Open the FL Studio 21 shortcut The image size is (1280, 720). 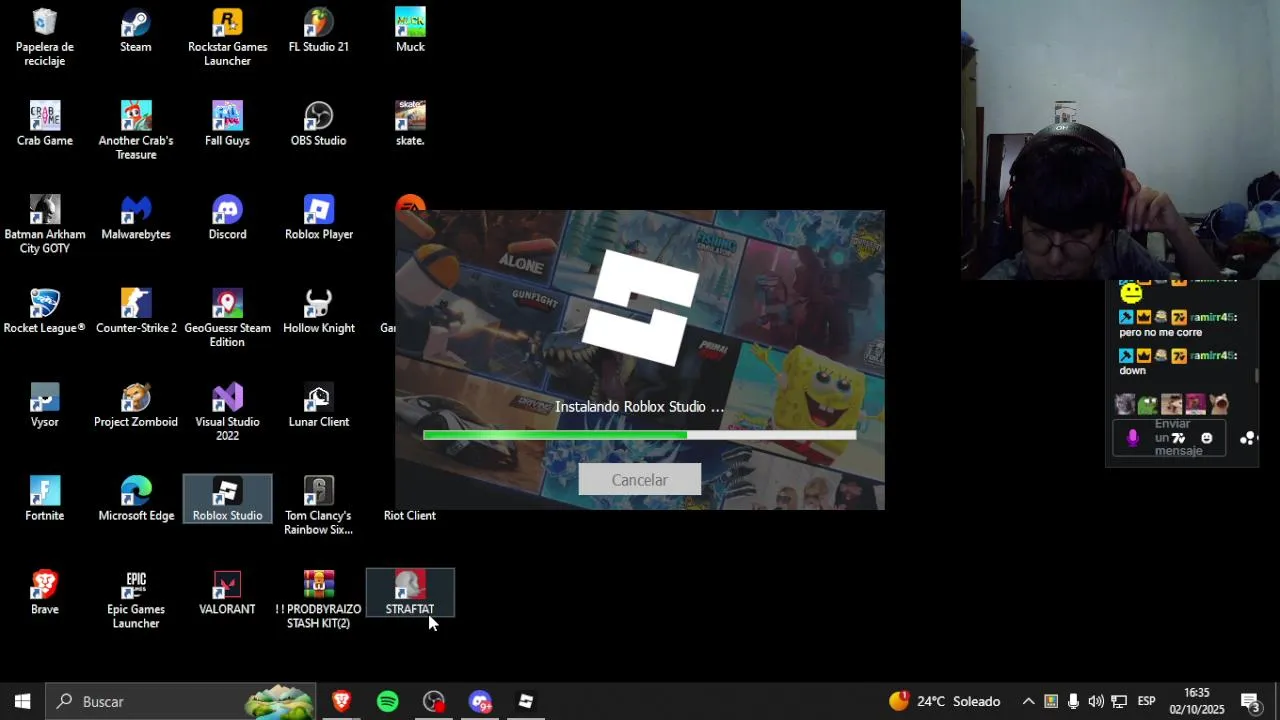pyautogui.click(x=318, y=31)
